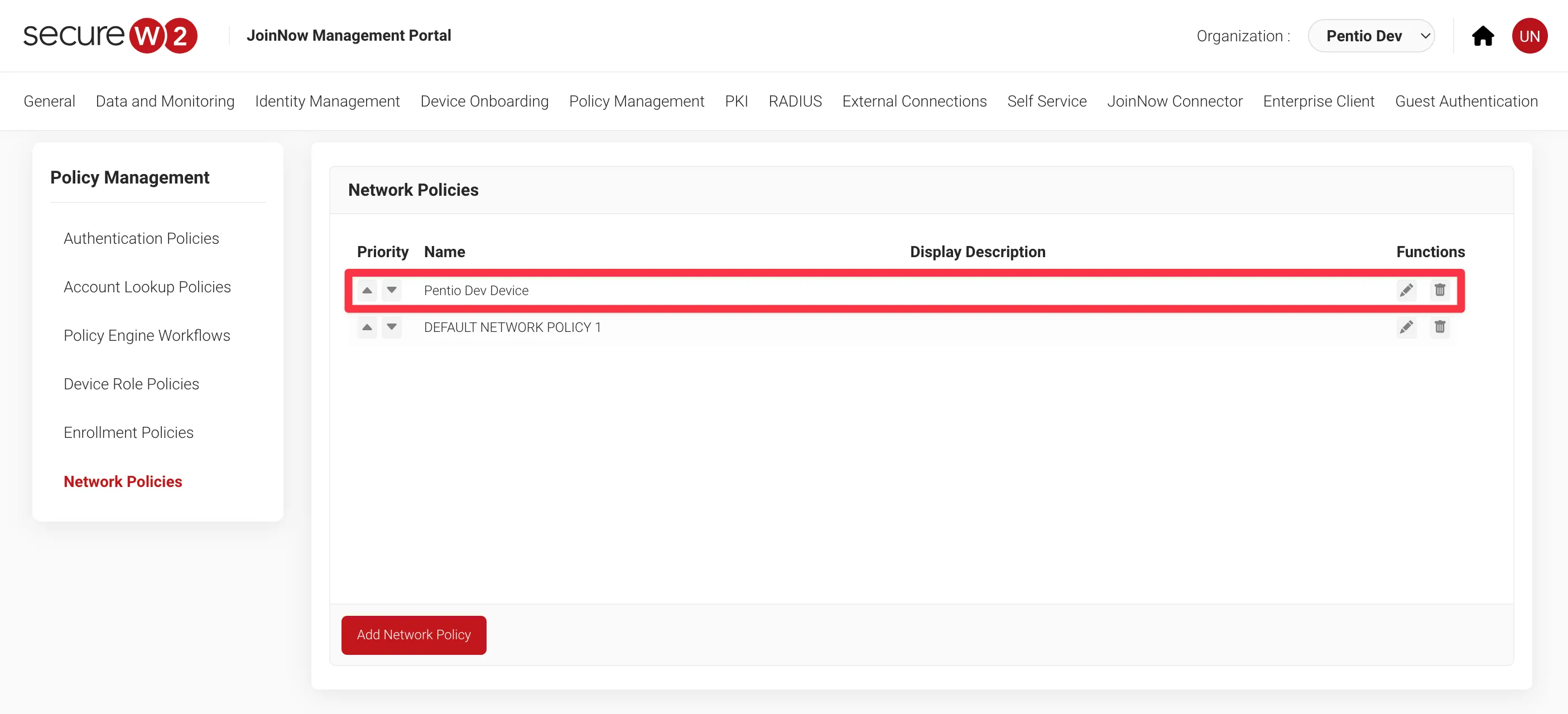Open the Enterprise Client menu
Screen dimensions: 1568x714
click(1319, 101)
